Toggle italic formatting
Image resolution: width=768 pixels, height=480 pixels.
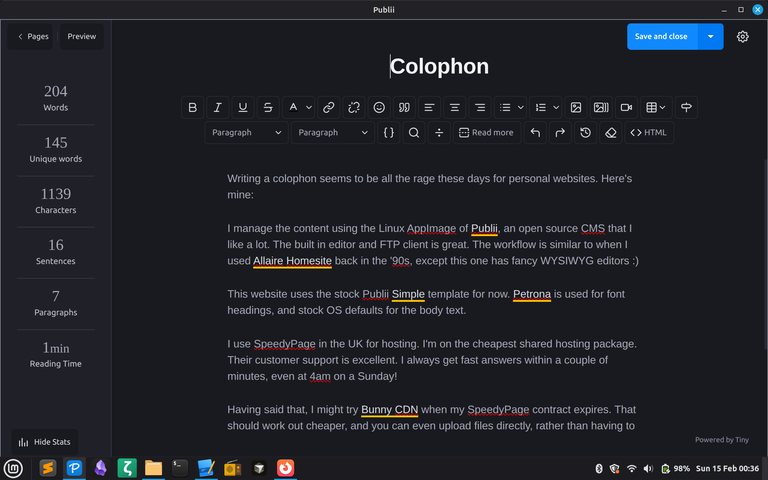tap(217, 107)
